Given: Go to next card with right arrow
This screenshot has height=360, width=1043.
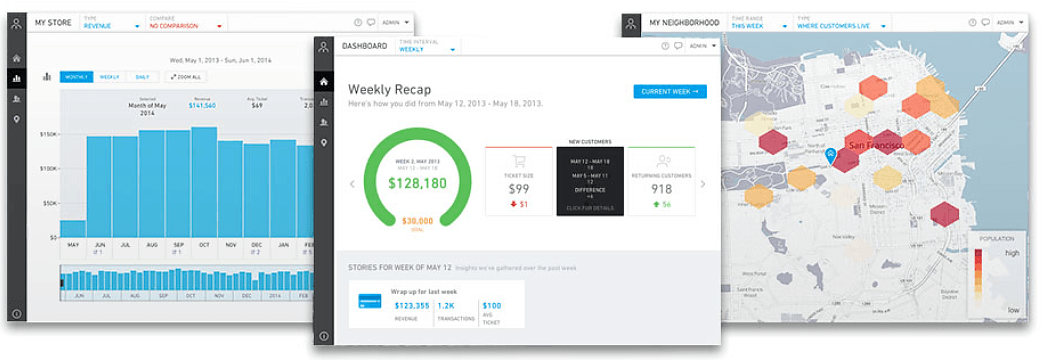Looking at the screenshot, I should point(703,184).
